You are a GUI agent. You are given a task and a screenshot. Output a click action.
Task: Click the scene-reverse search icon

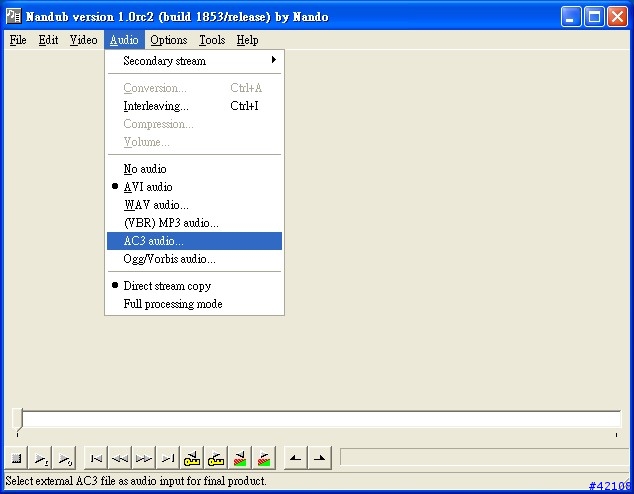point(240,458)
